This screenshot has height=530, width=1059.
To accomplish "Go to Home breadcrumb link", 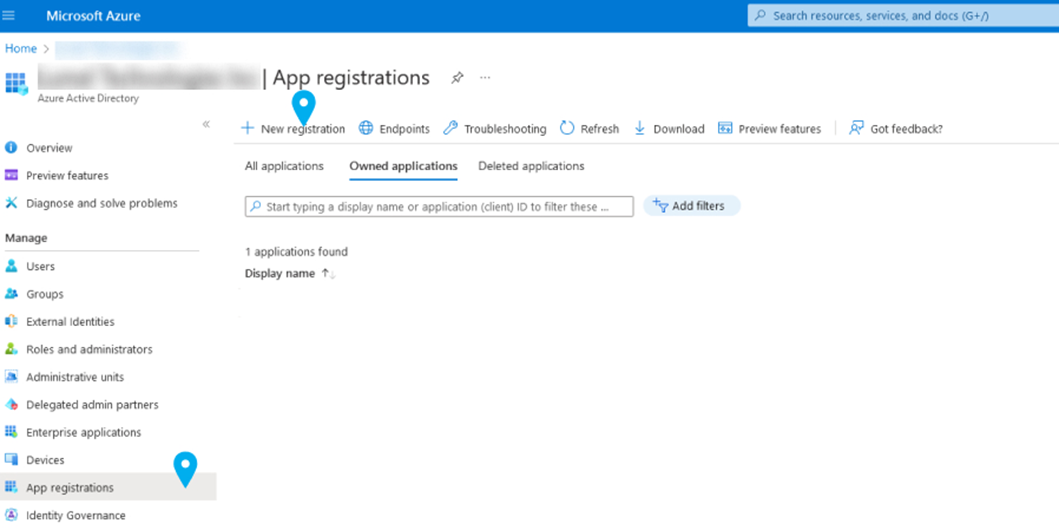I will coord(21,48).
